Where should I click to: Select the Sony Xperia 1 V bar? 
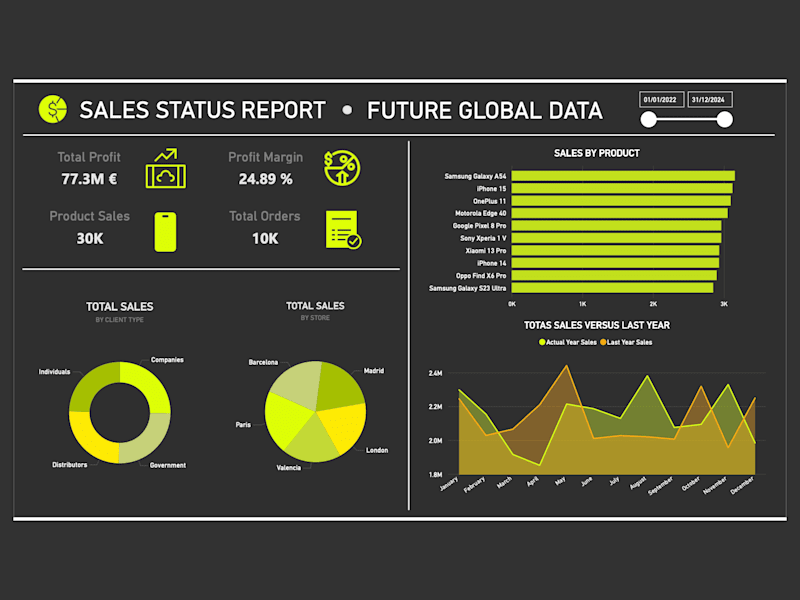pyautogui.click(x=616, y=238)
